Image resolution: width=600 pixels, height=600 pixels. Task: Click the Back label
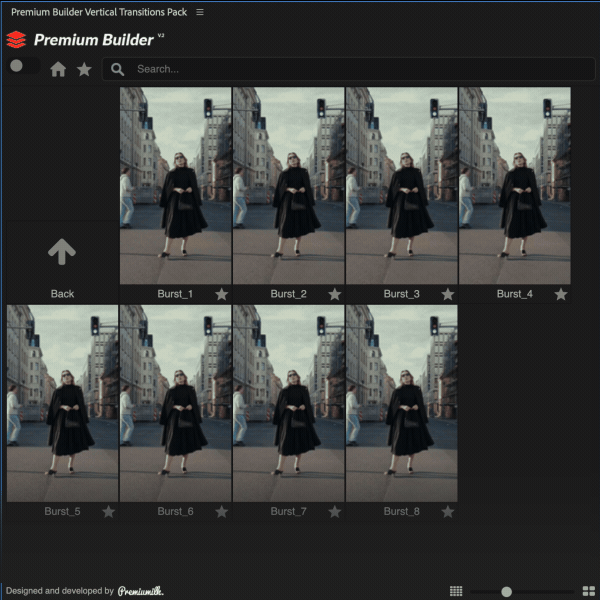(x=62, y=294)
